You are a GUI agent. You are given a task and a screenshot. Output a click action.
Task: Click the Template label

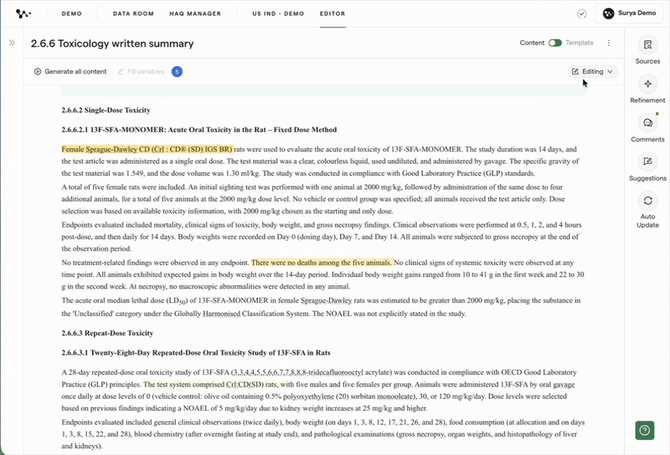579,43
